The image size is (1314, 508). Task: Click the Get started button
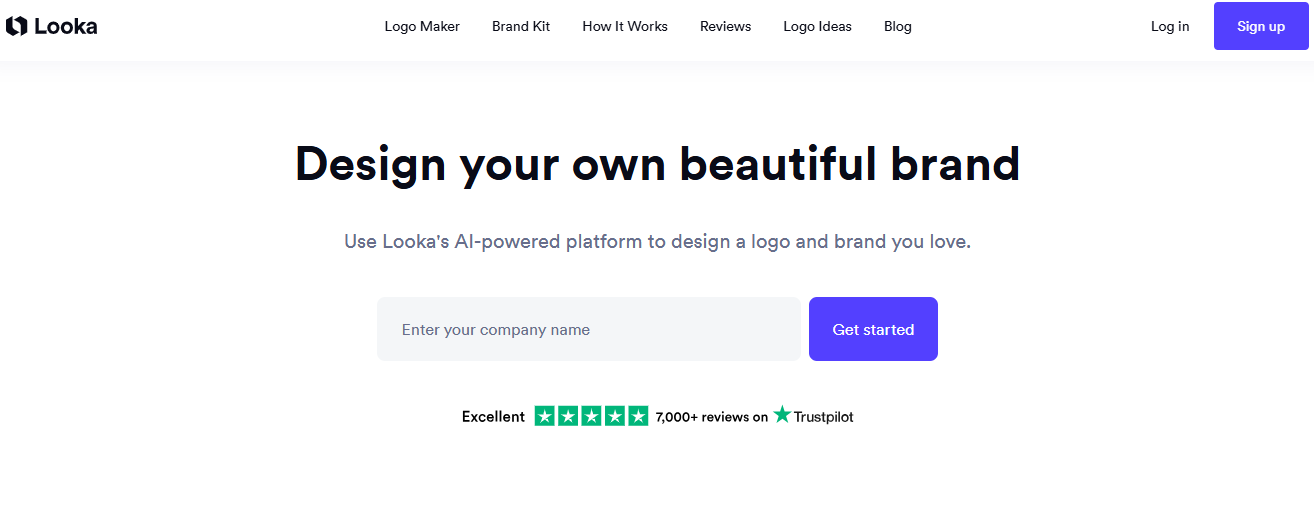point(873,329)
